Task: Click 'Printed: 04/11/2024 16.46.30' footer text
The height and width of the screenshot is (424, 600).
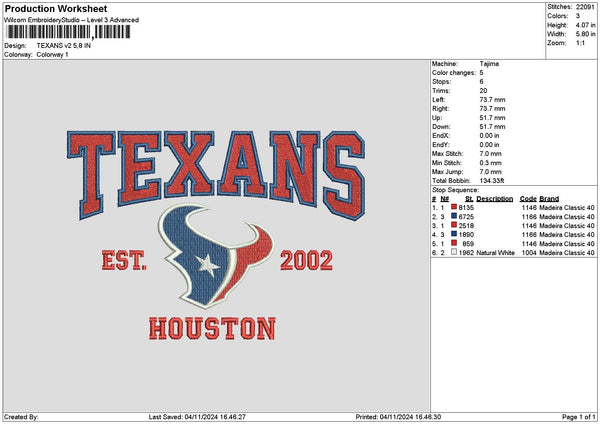Action: pyautogui.click(x=398, y=417)
